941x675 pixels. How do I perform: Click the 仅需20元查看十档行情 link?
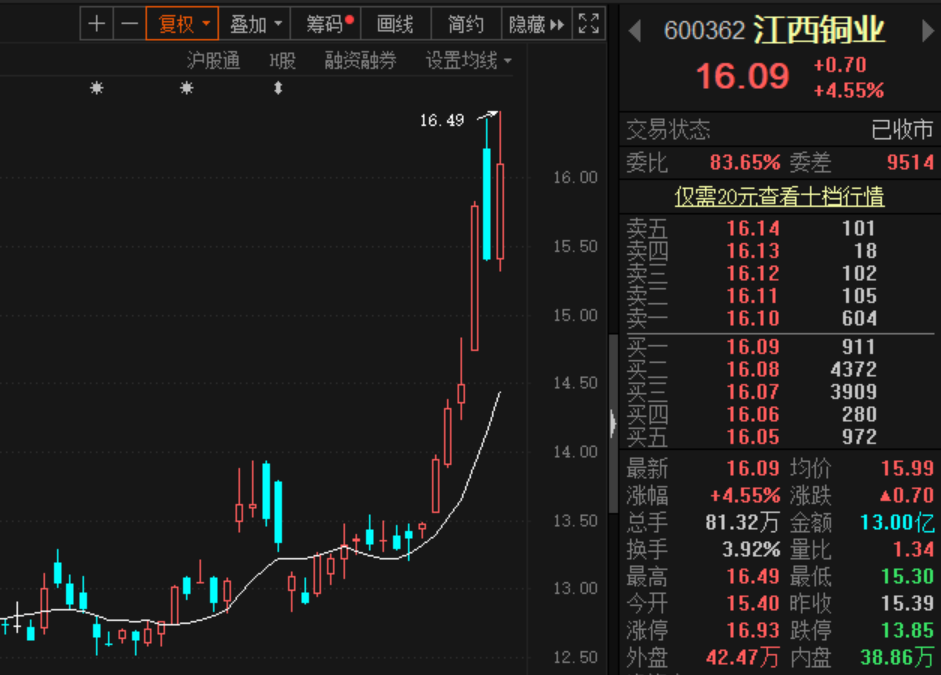779,197
